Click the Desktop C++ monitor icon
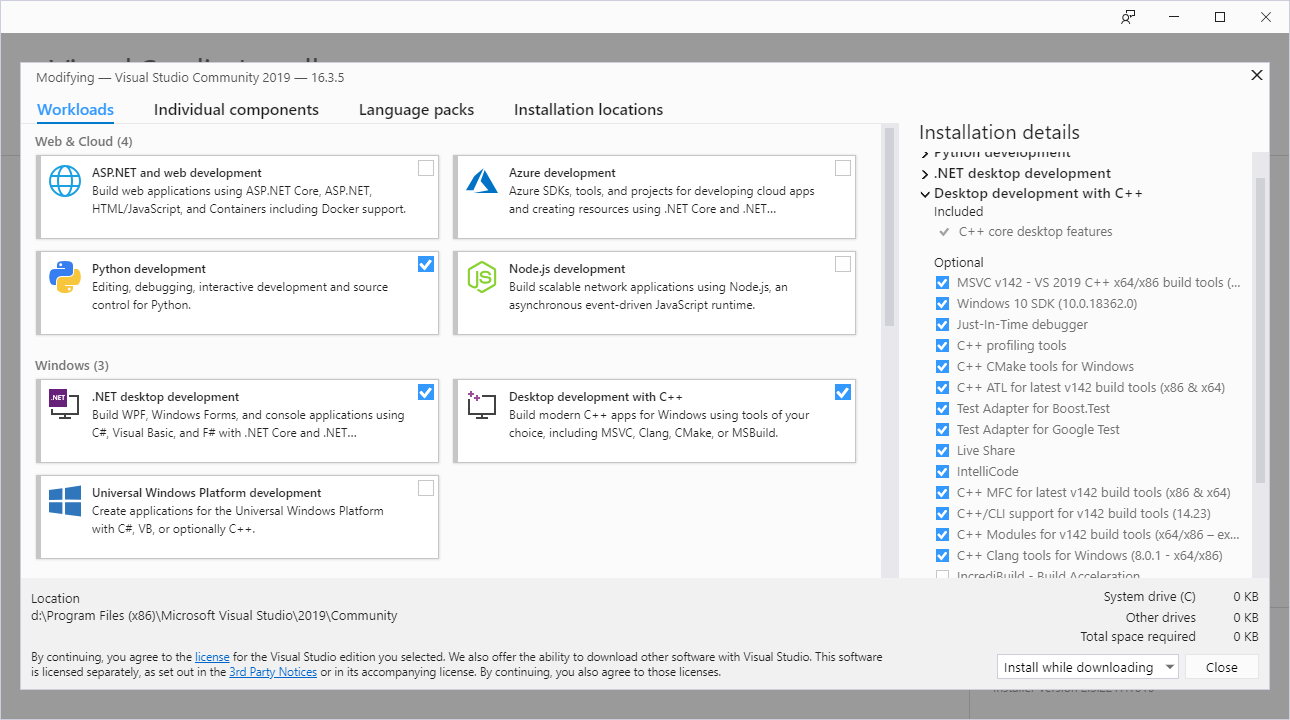The height and width of the screenshot is (720, 1290). tap(482, 404)
